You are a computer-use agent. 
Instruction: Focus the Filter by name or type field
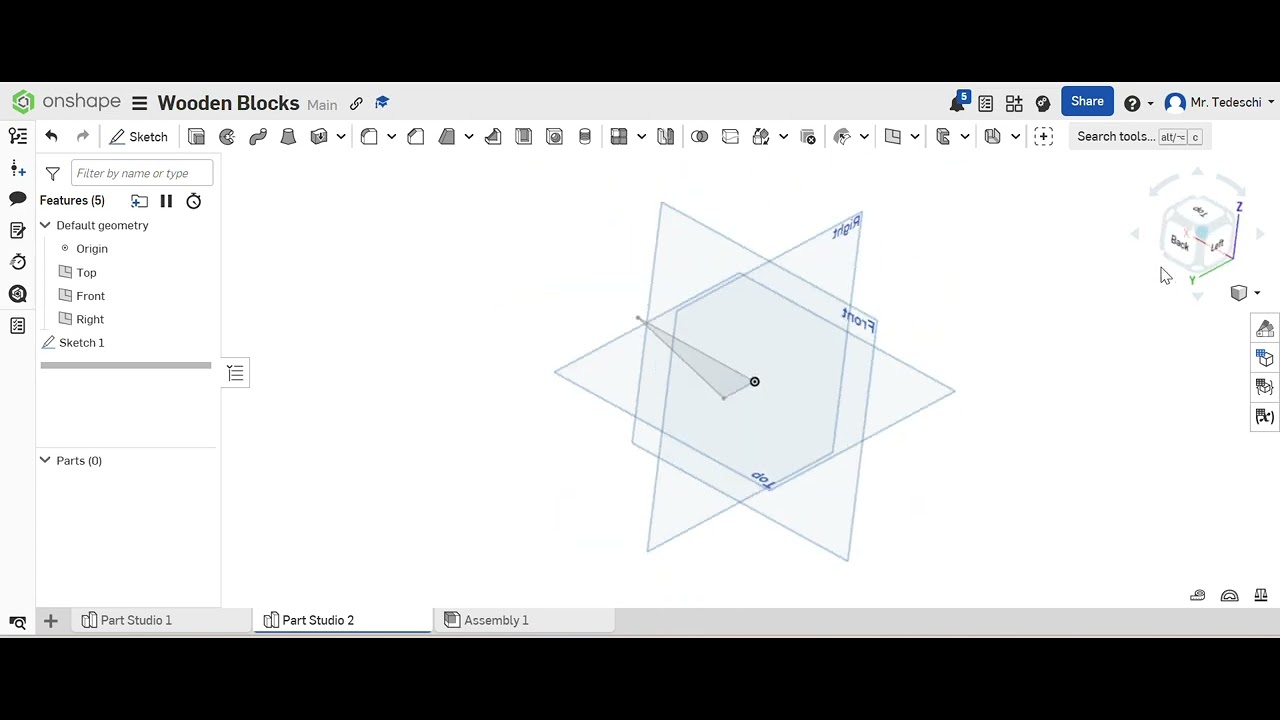[142, 173]
